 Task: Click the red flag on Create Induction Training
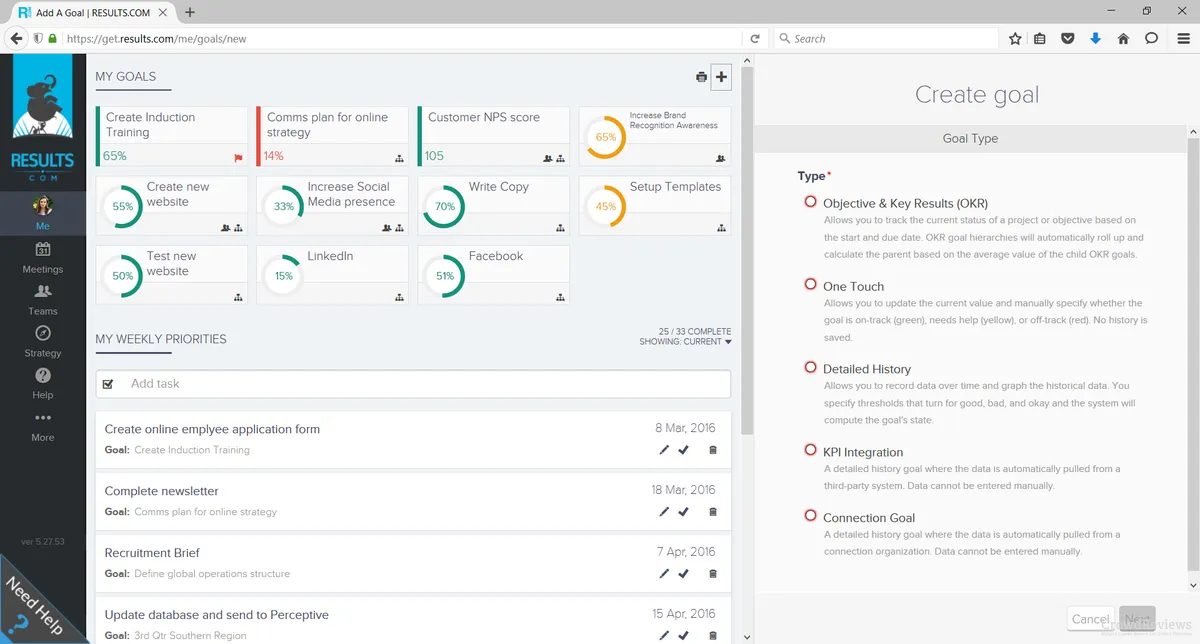tap(238, 158)
